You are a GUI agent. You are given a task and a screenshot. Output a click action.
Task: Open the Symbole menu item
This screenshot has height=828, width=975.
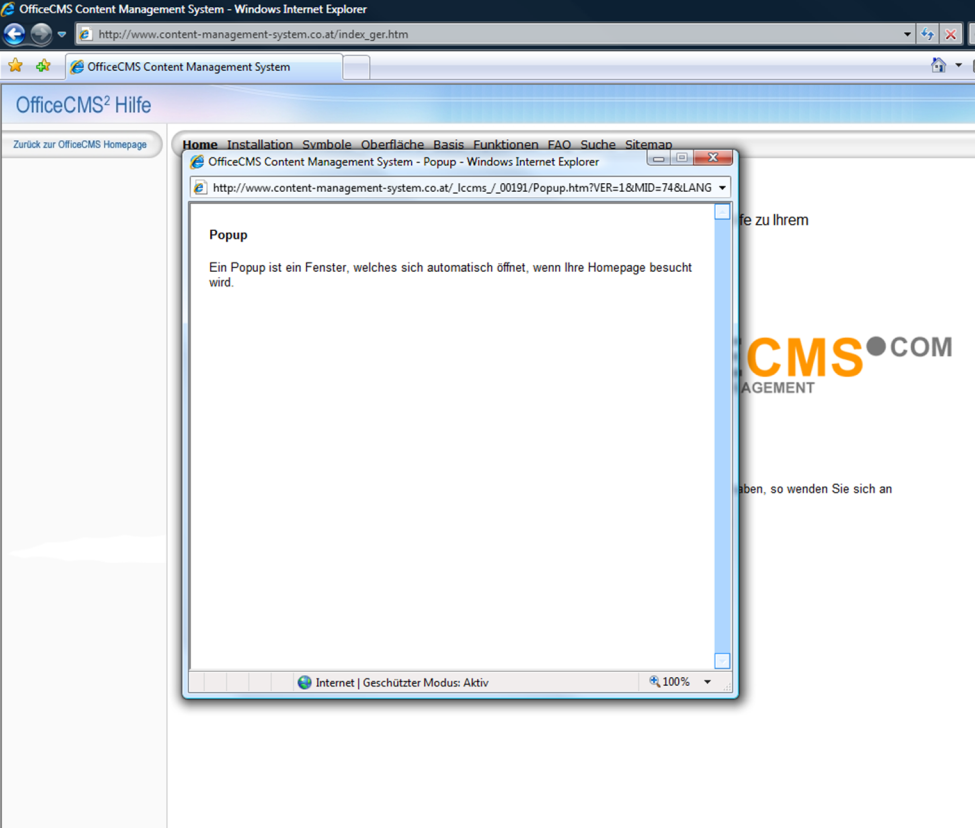click(x=326, y=144)
